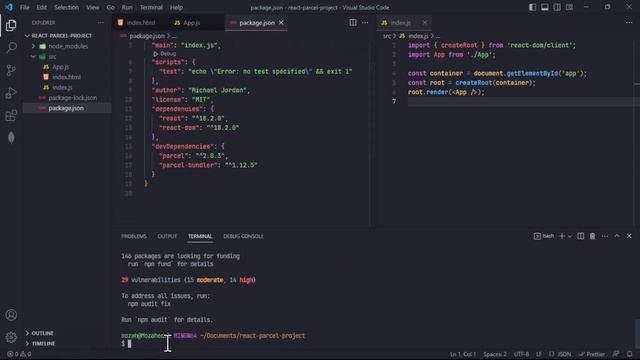Screen dimensions: 640x360
Task: Switch to the Debug Console tab
Action: coord(243,236)
